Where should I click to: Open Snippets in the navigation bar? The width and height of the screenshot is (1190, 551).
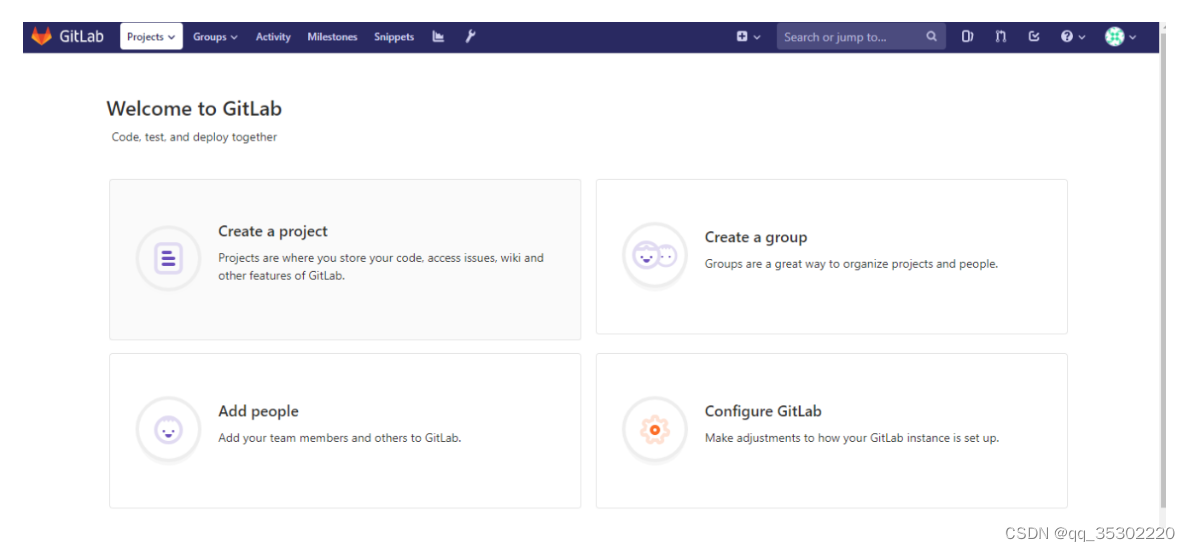click(x=394, y=36)
